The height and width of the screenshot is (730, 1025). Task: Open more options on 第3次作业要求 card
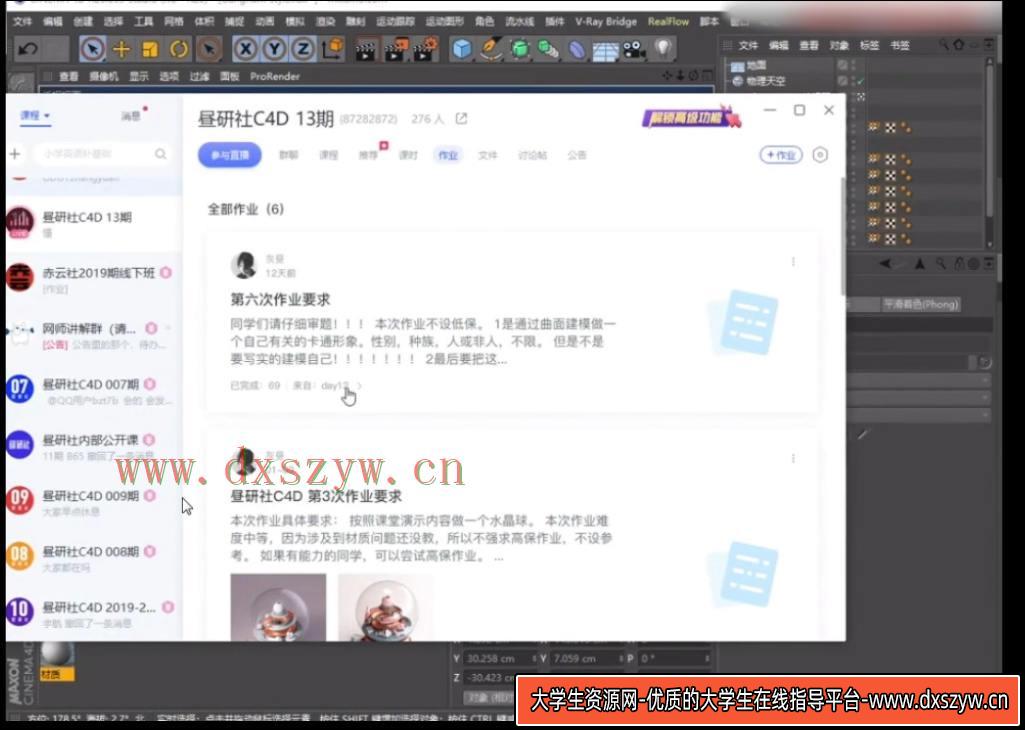[793, 459]
